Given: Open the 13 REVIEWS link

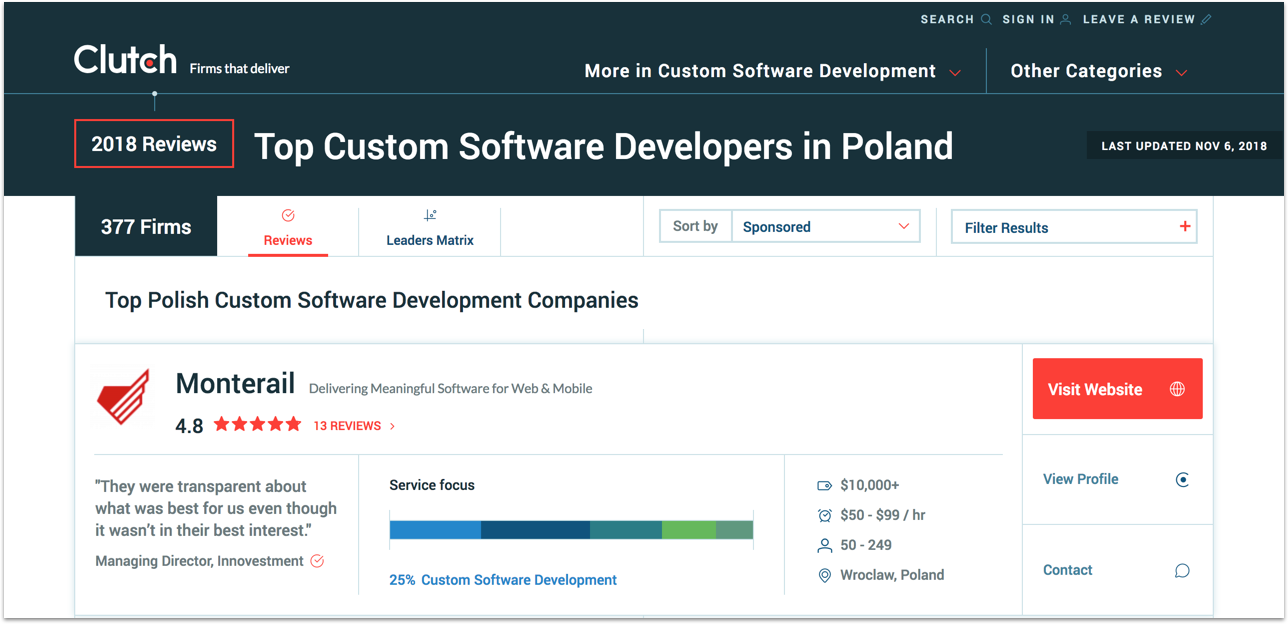Looking at the screenshot, I should 347,426.
